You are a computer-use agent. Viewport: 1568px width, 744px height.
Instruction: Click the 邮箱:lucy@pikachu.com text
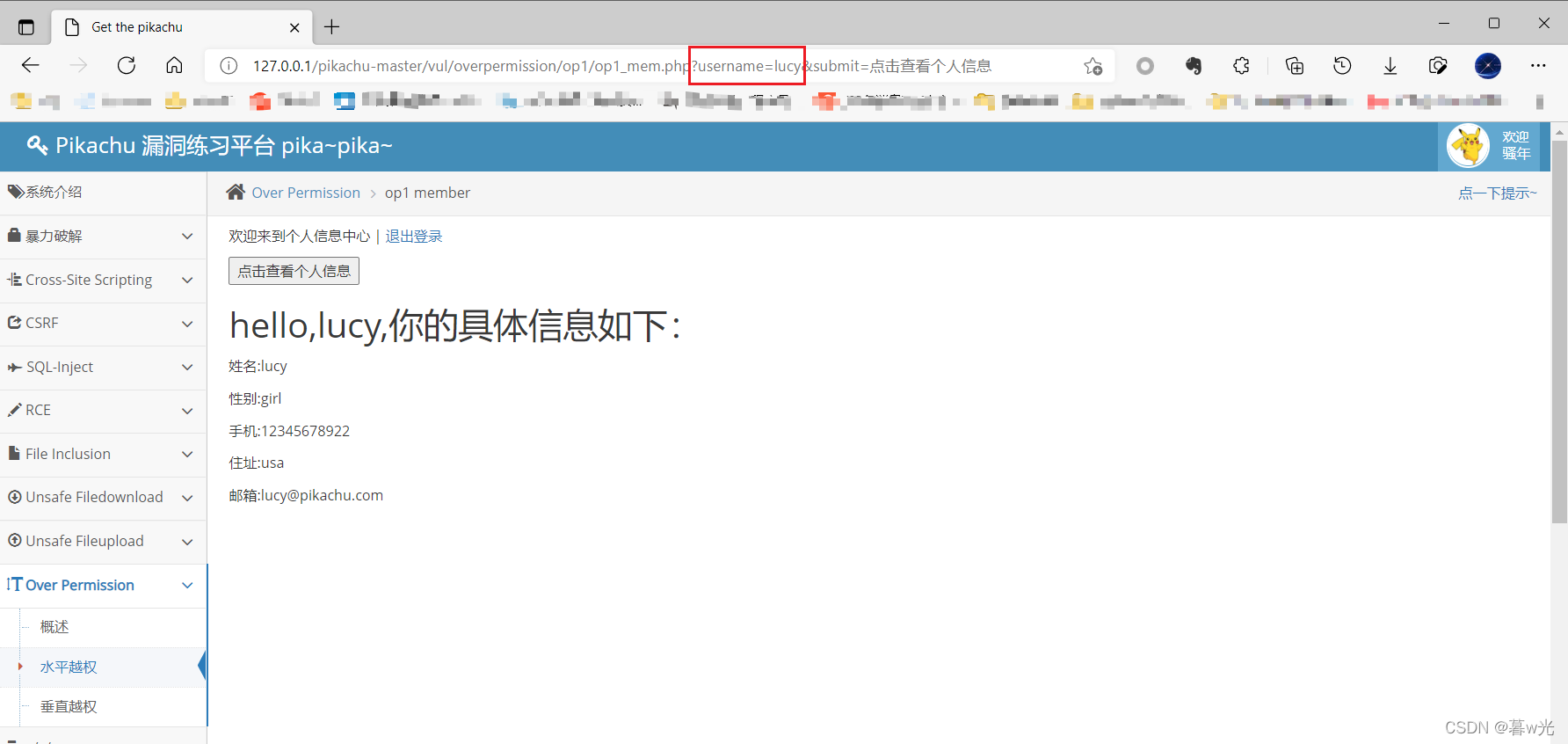tap(306, 495)
